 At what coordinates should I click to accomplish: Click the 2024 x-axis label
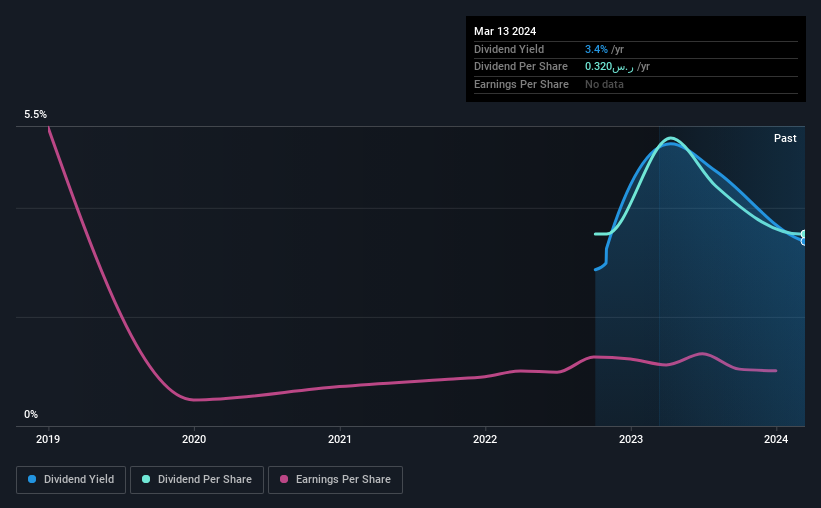[776, 439]
